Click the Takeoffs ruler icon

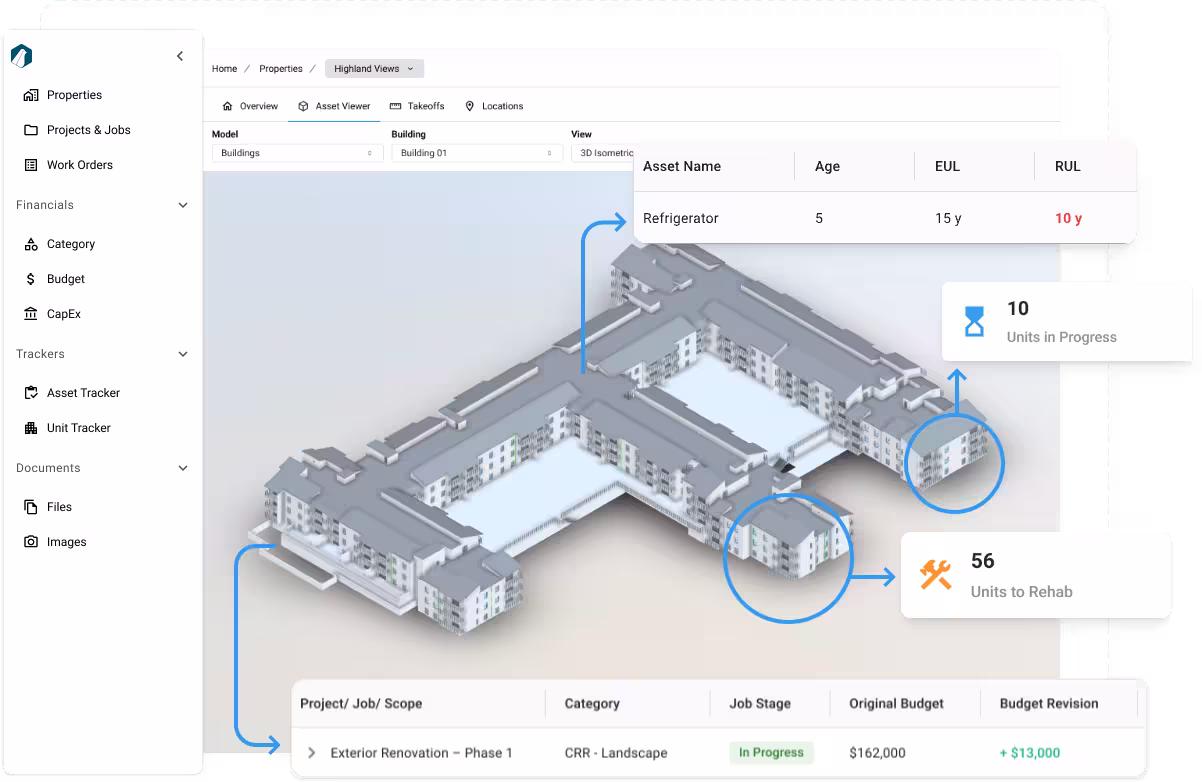395,106
